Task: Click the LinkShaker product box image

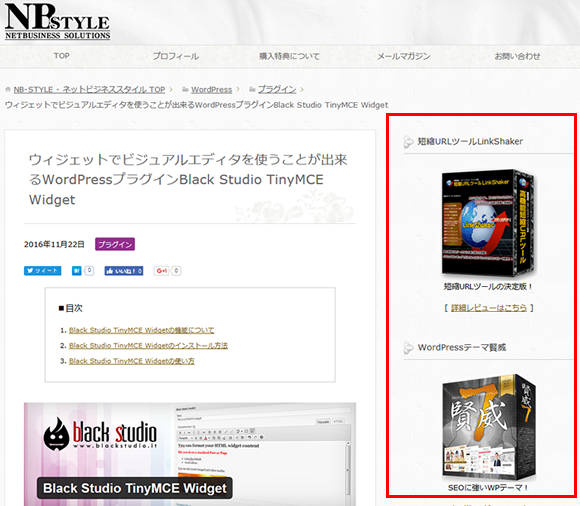Action: [489, 223]
